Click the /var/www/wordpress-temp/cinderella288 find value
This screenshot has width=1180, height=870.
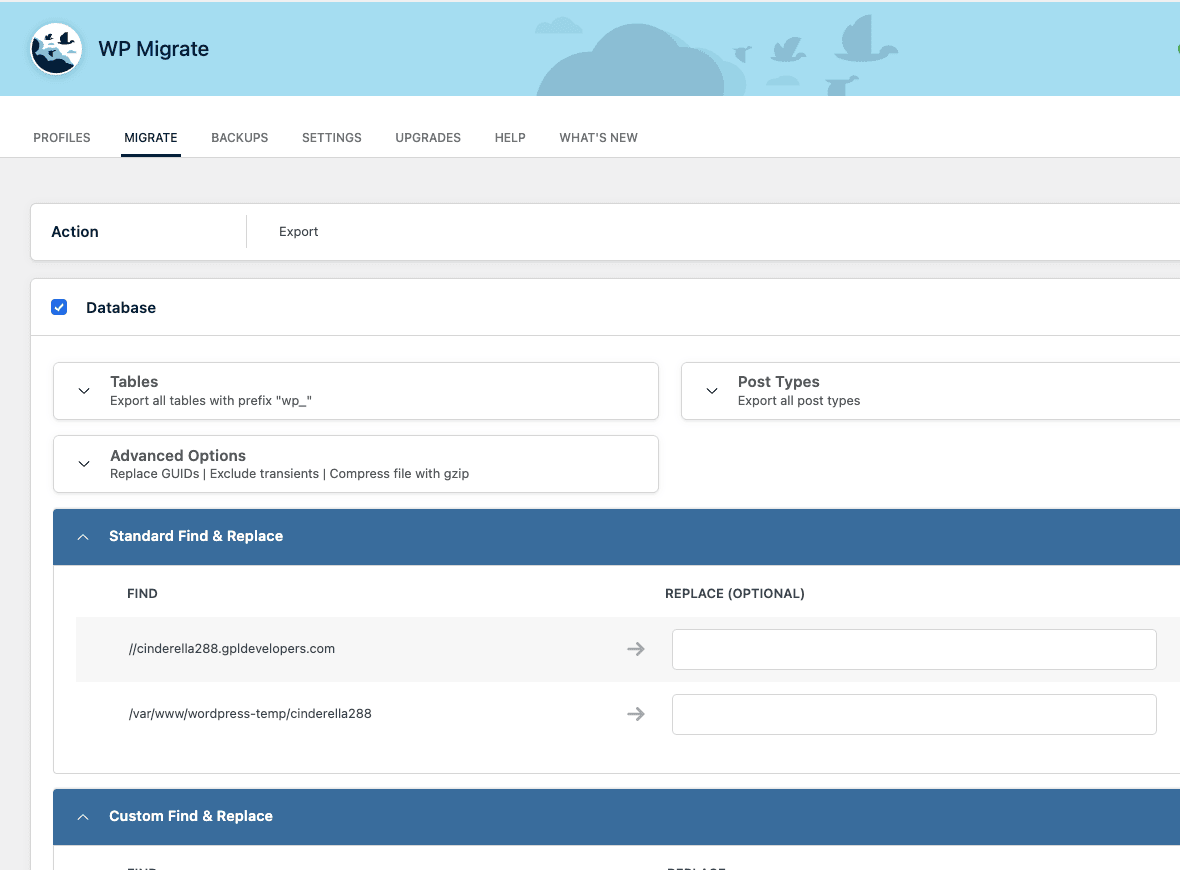pos(250,713)
